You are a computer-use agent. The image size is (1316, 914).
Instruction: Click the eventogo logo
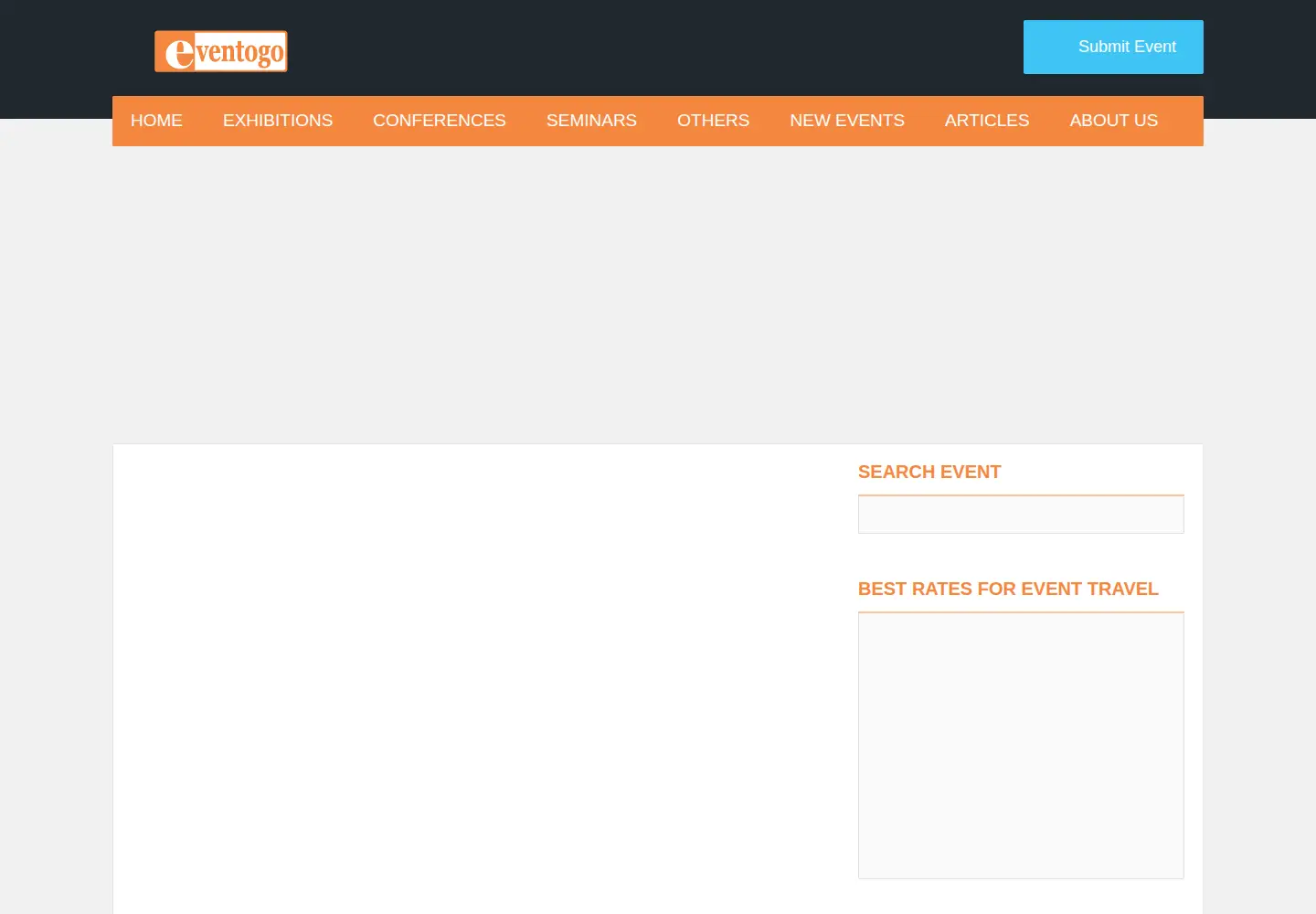[220, 51]
